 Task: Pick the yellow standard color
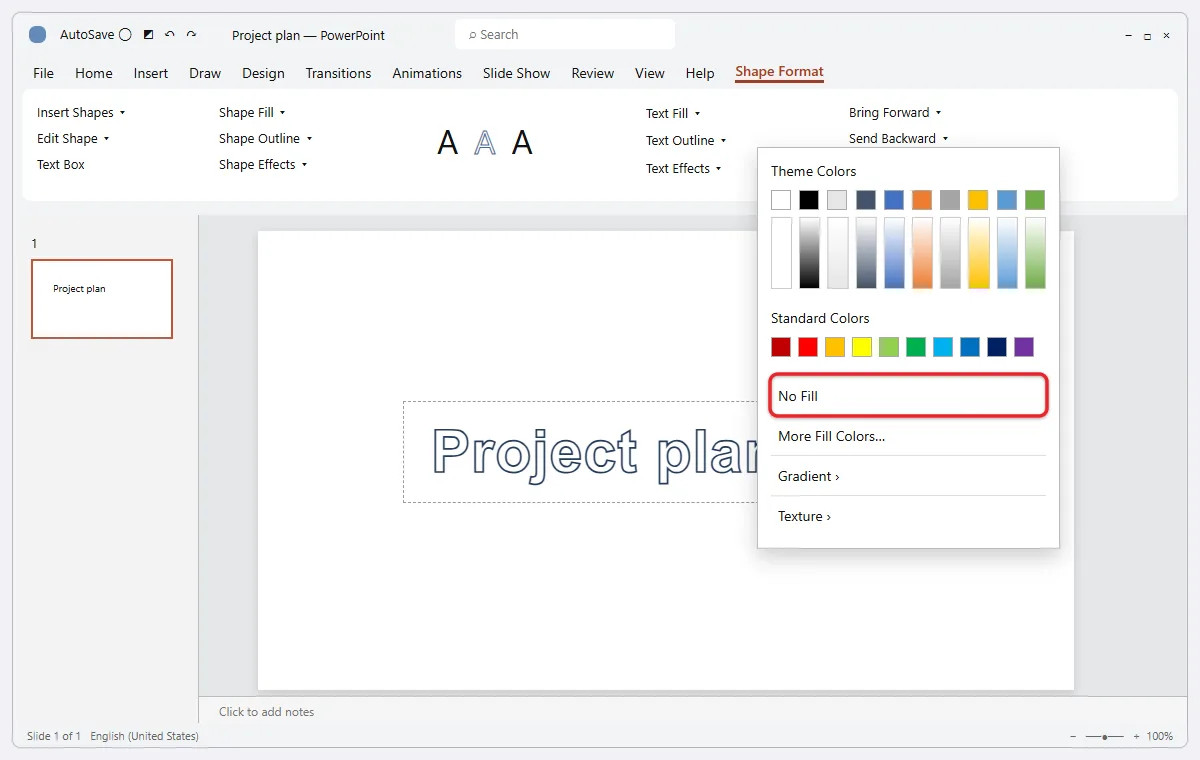pyautogui.click(x=862, y=347)
